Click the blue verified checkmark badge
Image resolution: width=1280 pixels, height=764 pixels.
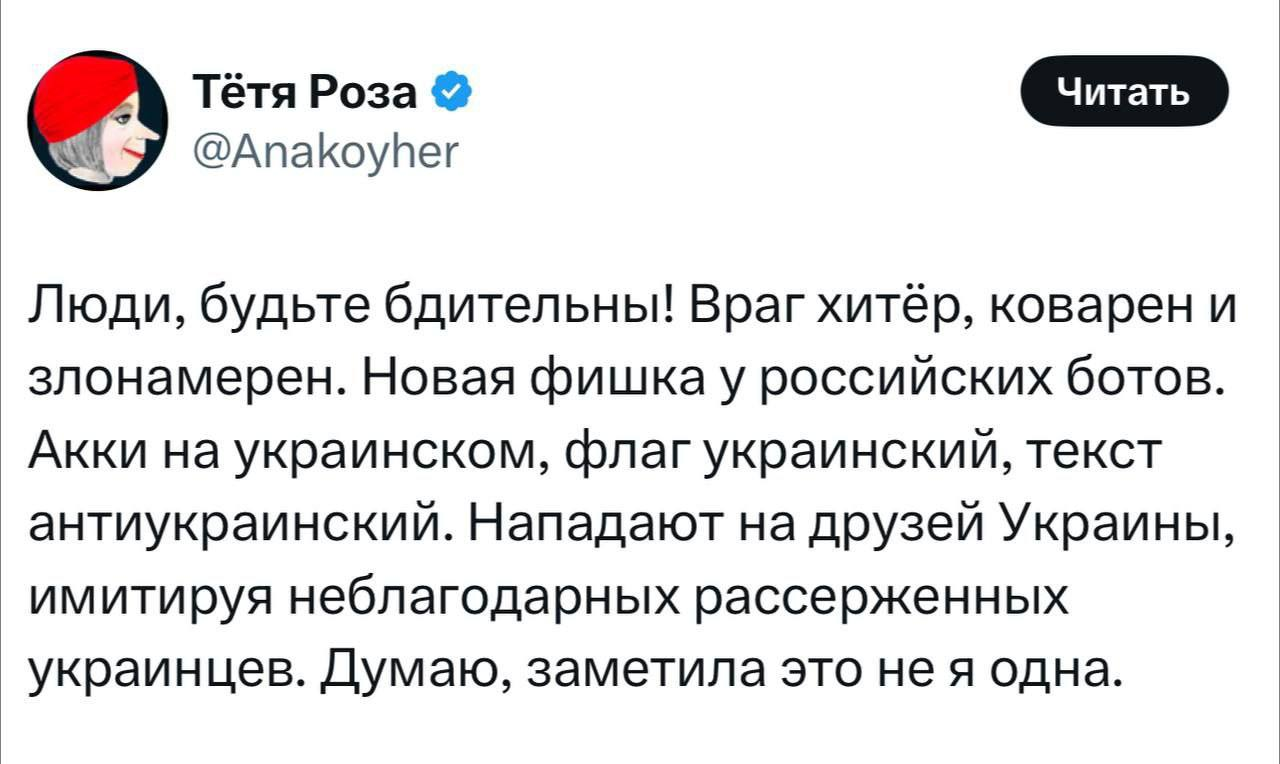(x=448, y=95)
